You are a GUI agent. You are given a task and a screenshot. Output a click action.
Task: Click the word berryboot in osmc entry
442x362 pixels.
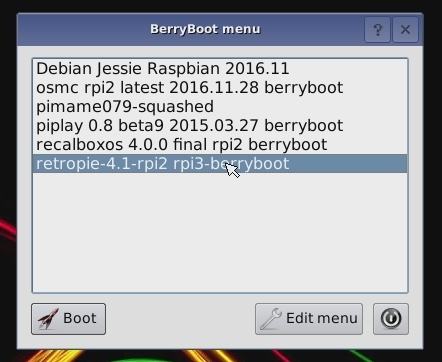point(304,88)
